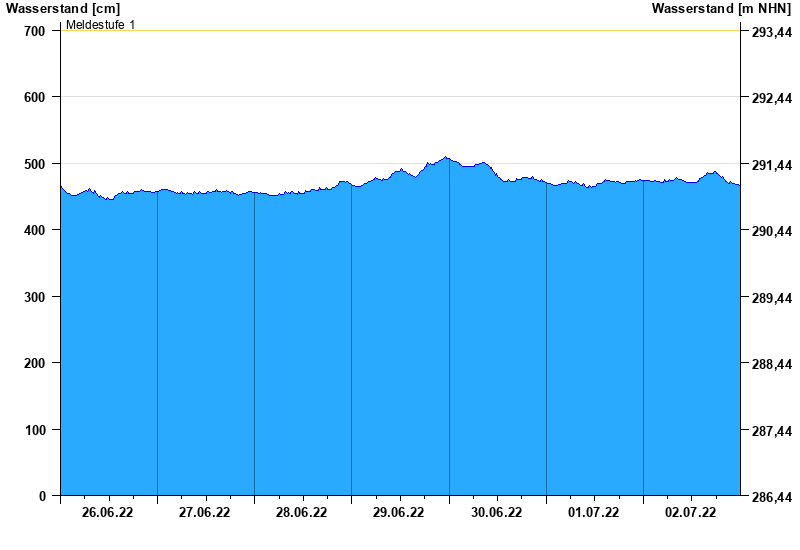Click the 'Meldestufe 1' threshold label
This screenshot has height=550, width=800.
click(101, 24)
